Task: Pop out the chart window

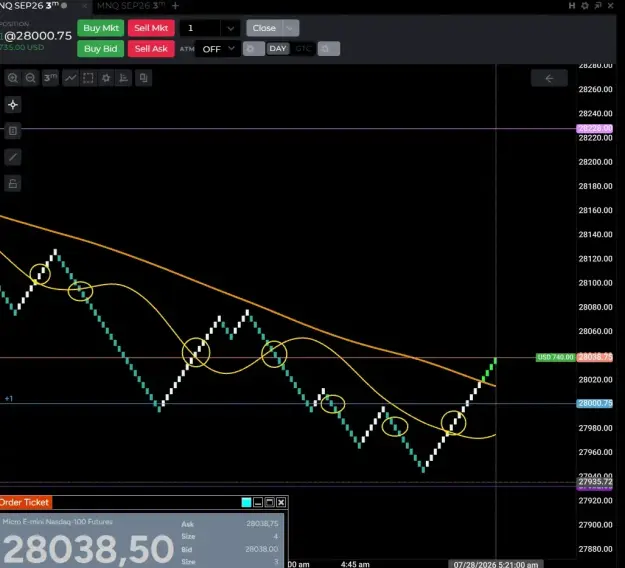Action: [x=598, y=6]
